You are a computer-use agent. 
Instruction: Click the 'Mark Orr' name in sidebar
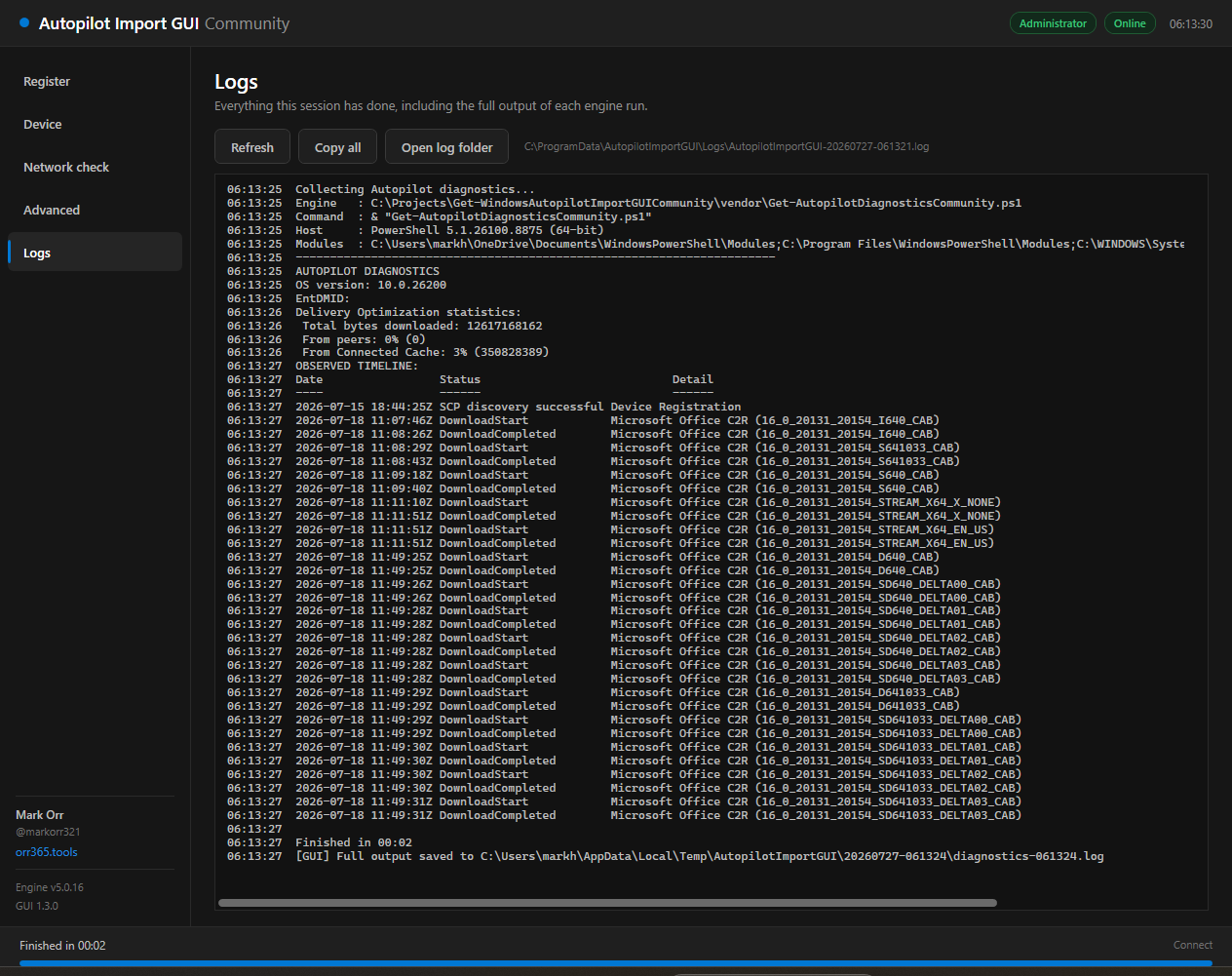[x=40, y=815]
